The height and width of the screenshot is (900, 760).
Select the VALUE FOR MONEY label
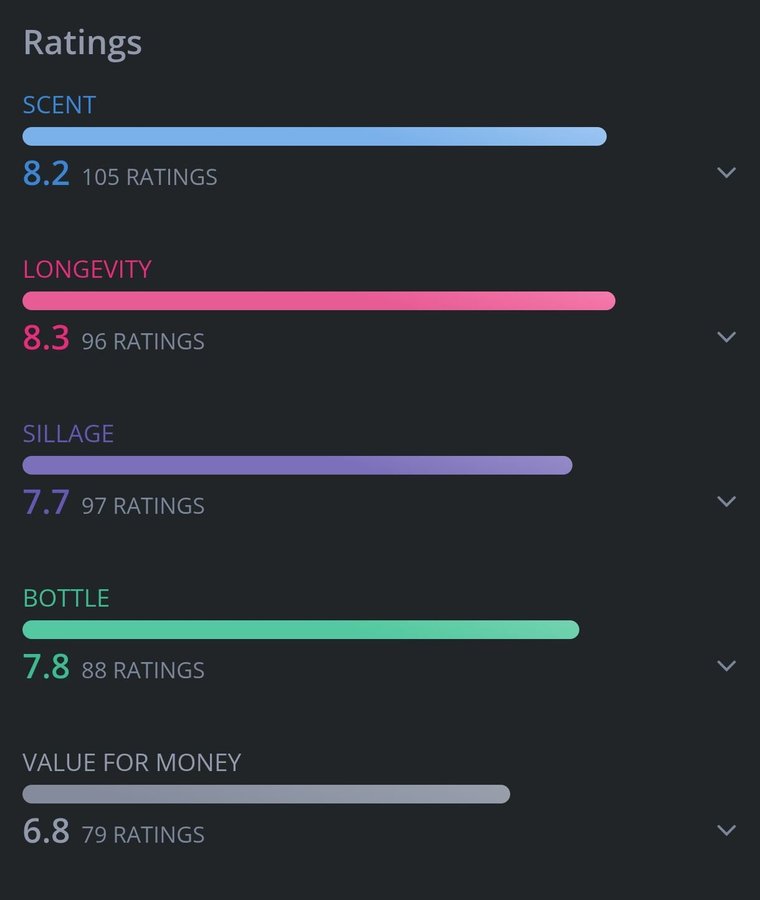tap(132, 763)
